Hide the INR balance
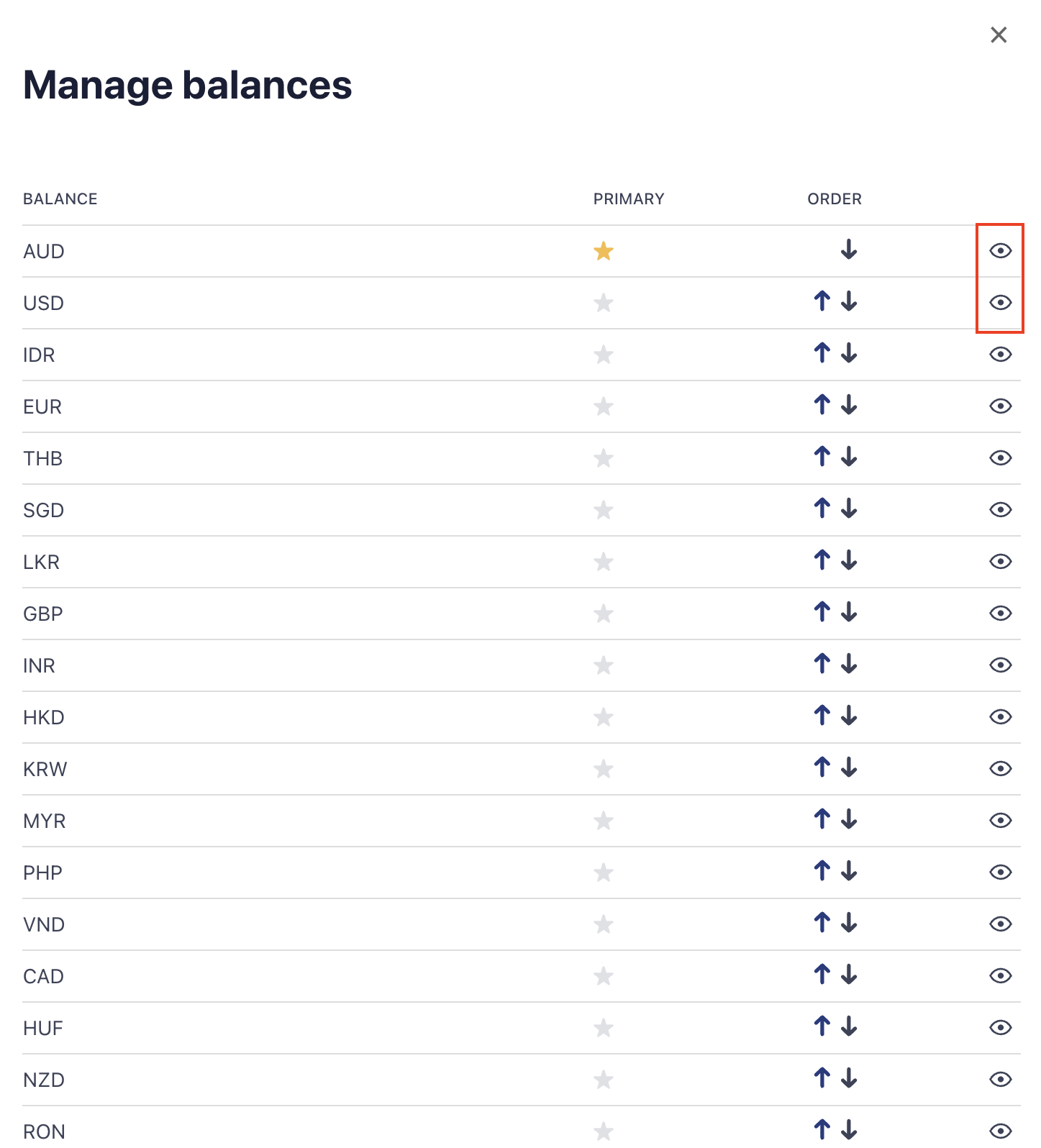Image resolution: width=1041 pixels, height=1148 pixels. 1000,665
